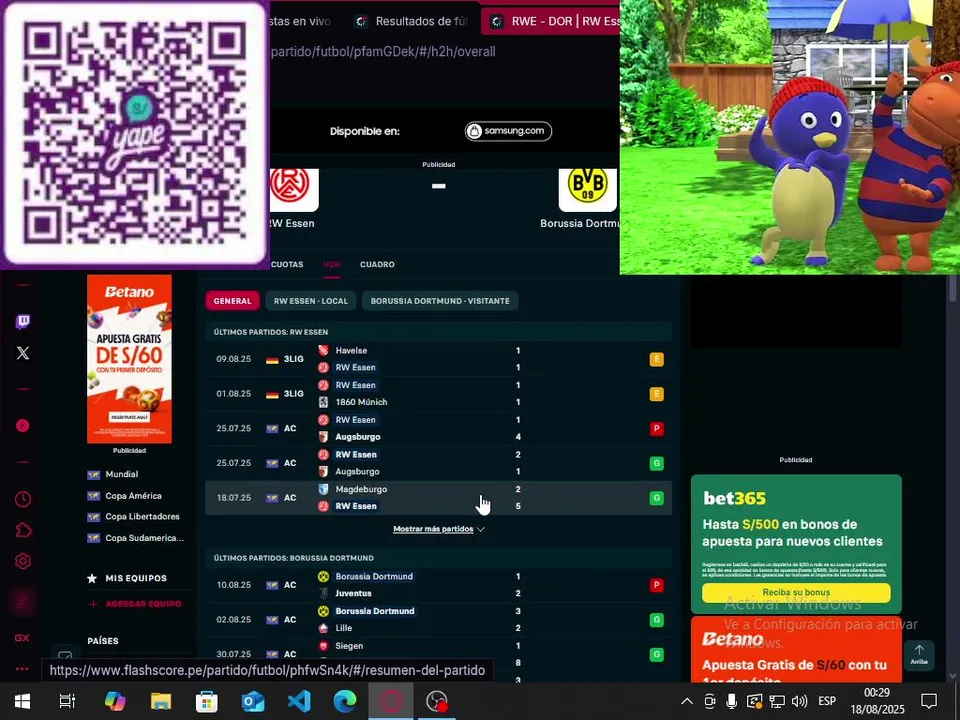The height and width of the screenshot is (720, 960).
Task: Click the AGREGAR EQUIPO link
Action: pyautogui.click(x=143, y=604)
